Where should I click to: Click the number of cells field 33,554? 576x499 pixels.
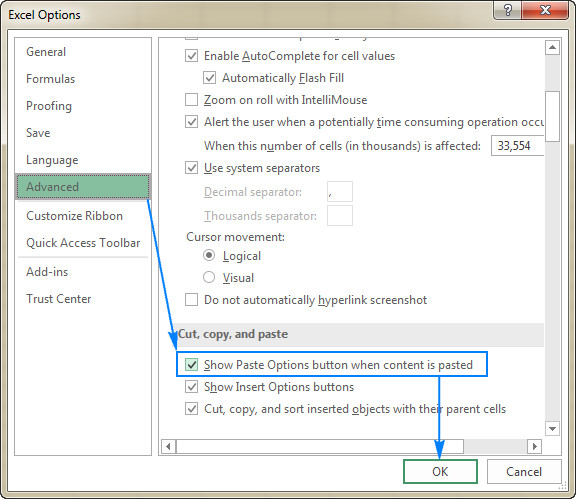[517, 146]
